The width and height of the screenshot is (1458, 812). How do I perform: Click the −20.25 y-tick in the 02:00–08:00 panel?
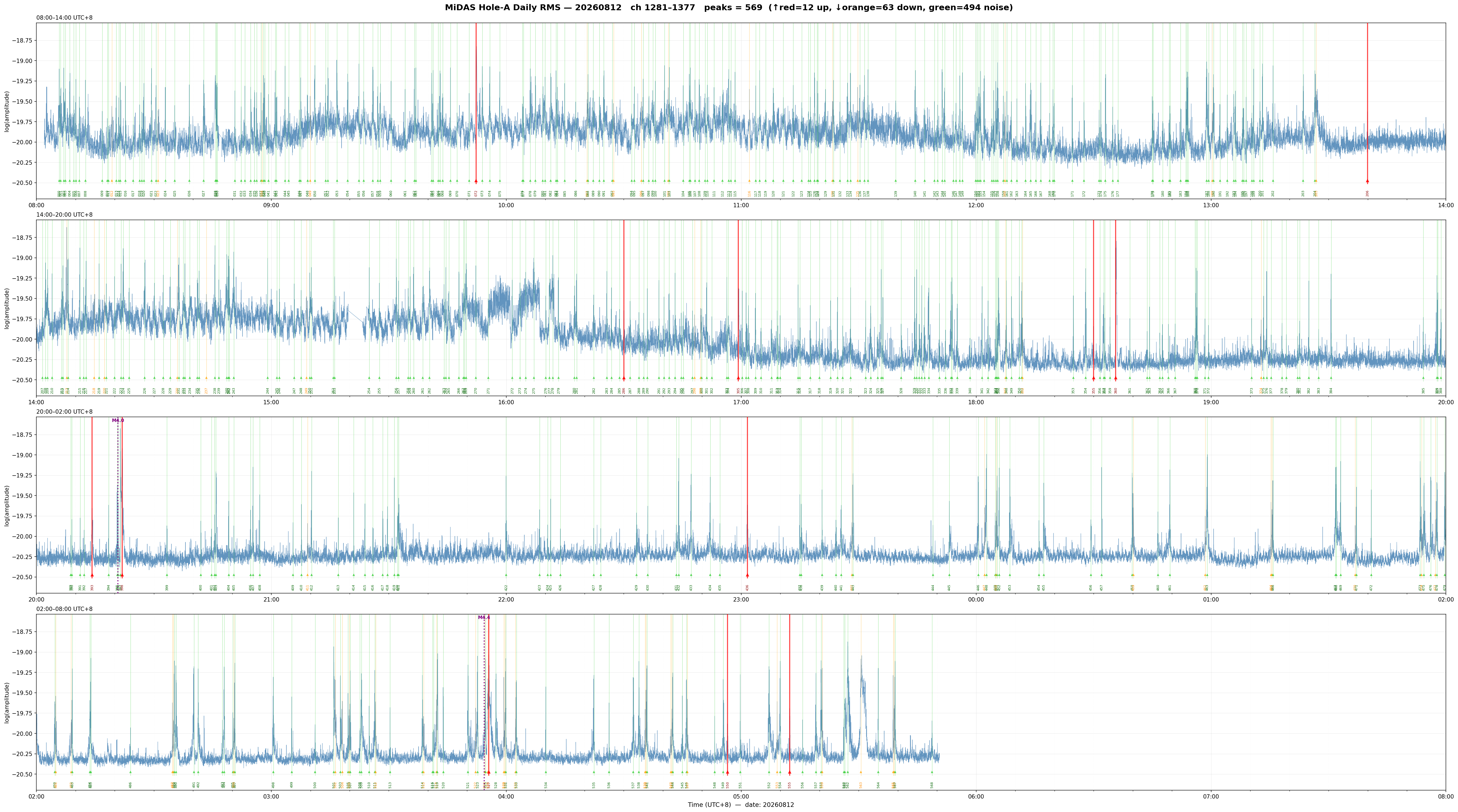pyautogui.click(x=24, y=754)
